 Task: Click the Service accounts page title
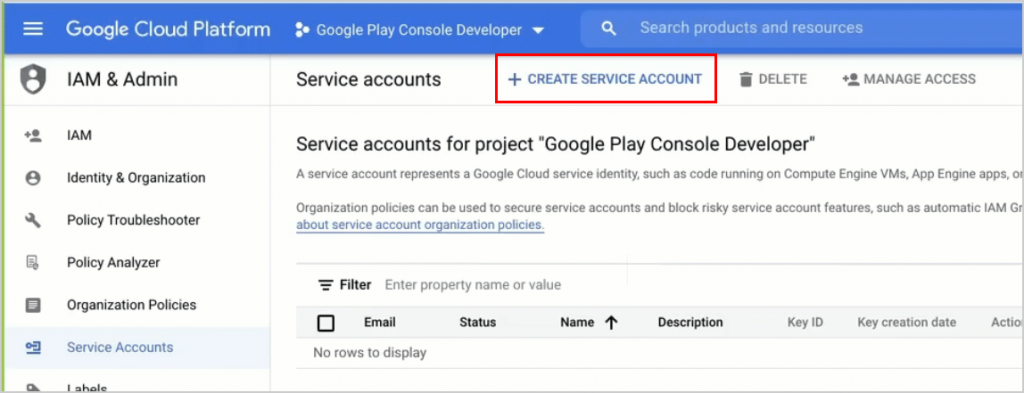pos(368,80)
